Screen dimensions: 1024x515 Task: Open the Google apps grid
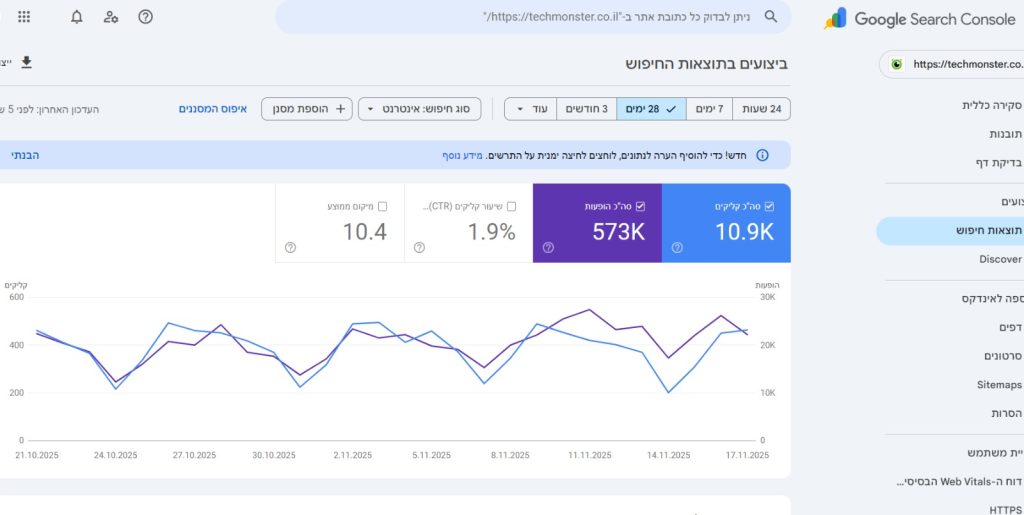(x=24, y=17)
